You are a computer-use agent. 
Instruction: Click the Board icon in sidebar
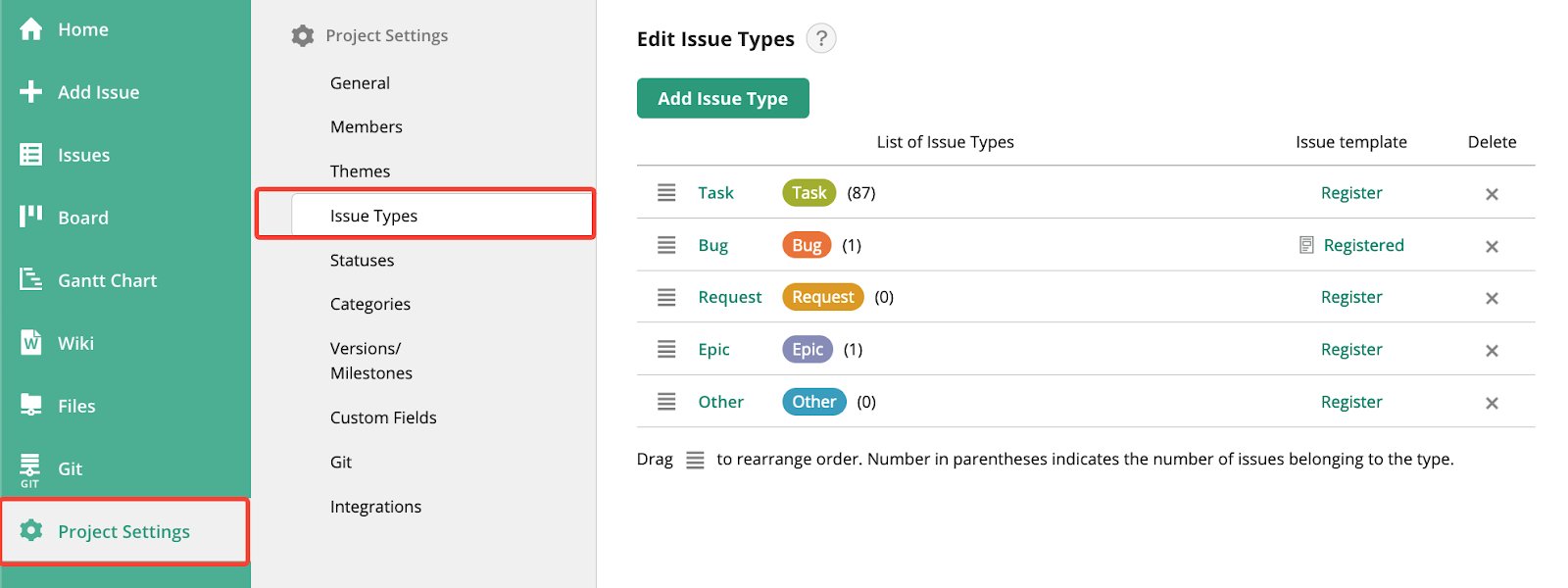31,217
